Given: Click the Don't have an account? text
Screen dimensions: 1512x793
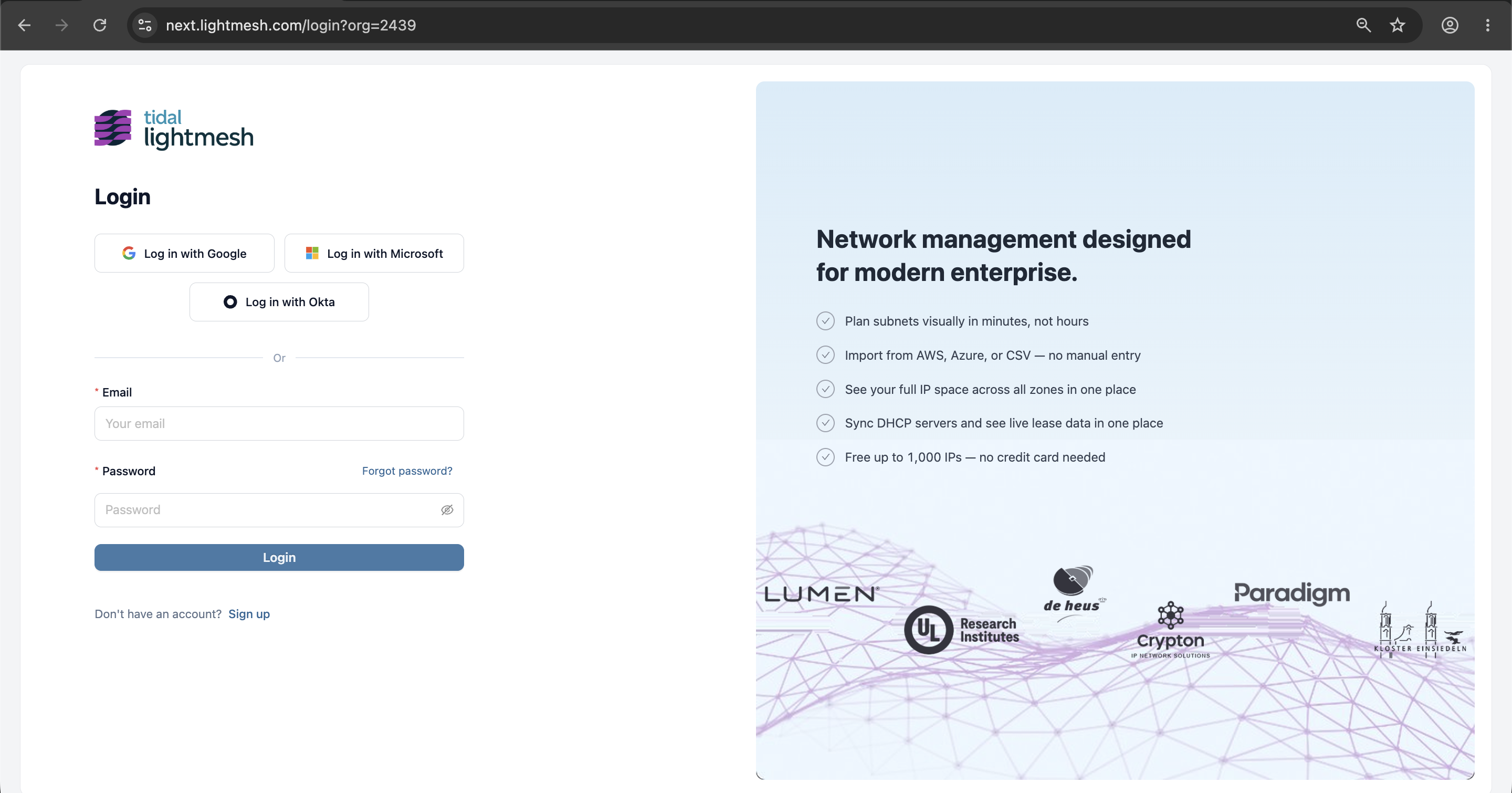Looking at the screenshot, I should 158,614.
